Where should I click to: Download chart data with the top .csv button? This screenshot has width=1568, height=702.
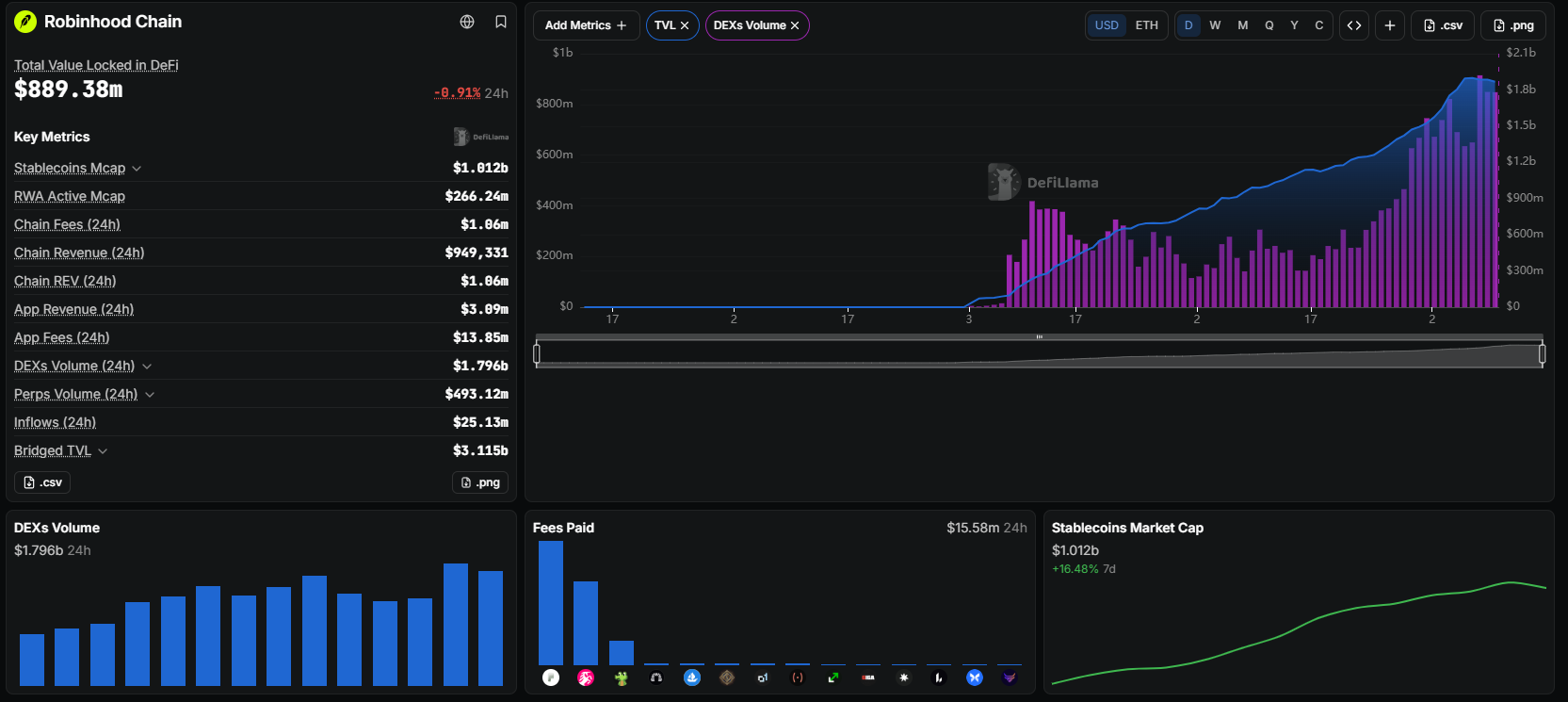1443,25
